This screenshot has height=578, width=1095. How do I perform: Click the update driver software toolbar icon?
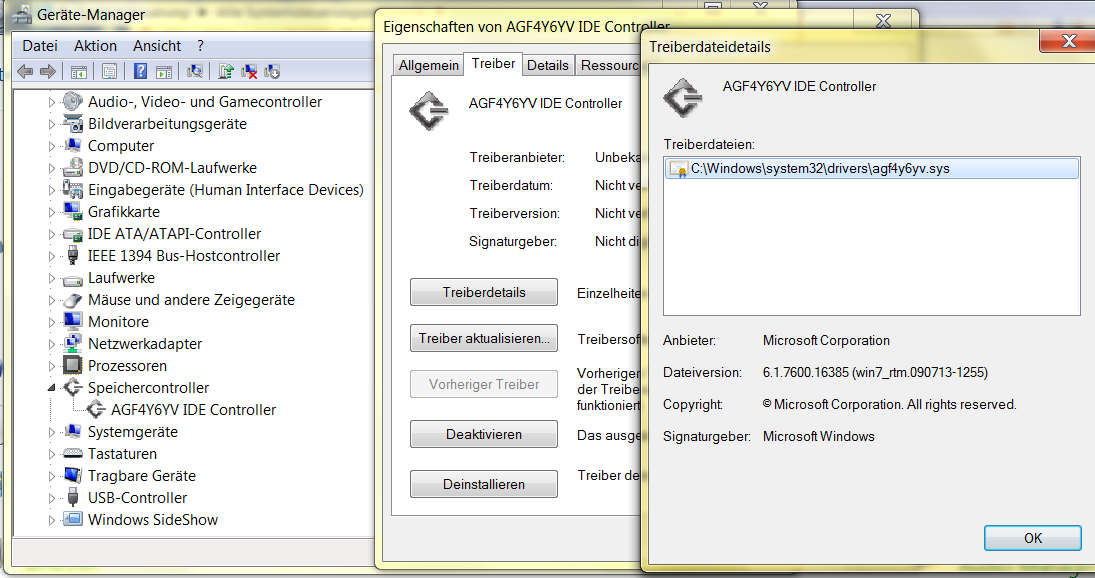[x=226, y=71]
